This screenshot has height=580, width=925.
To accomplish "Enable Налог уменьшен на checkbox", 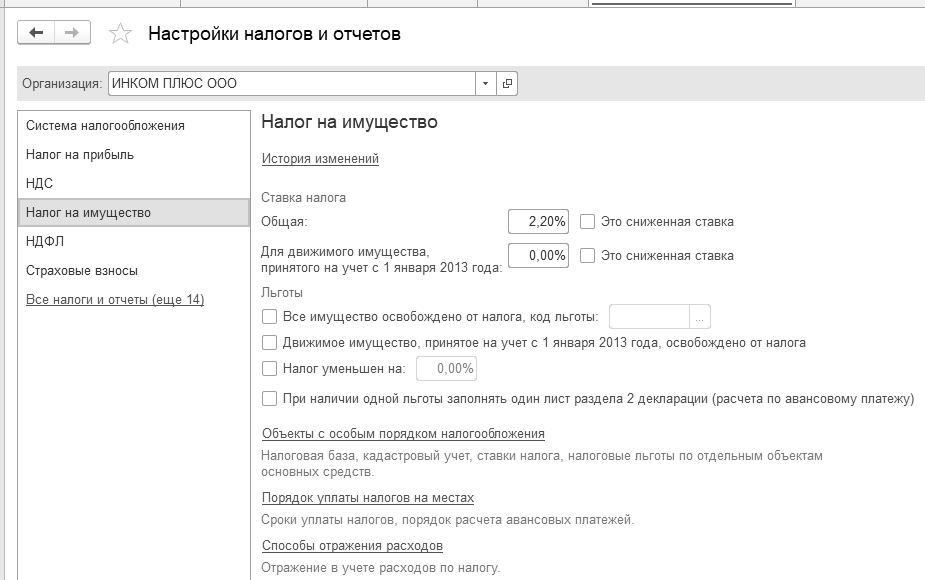I will coord(269,369).
